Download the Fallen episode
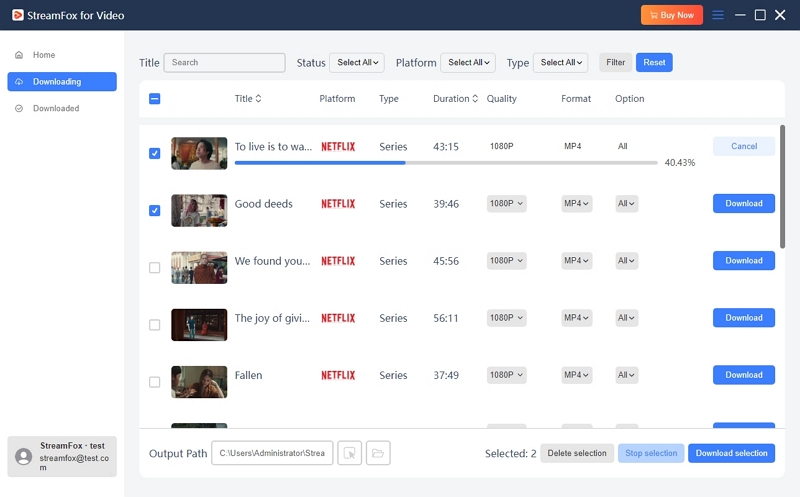This screenshot has height=497, width=800. click(744, 375)
